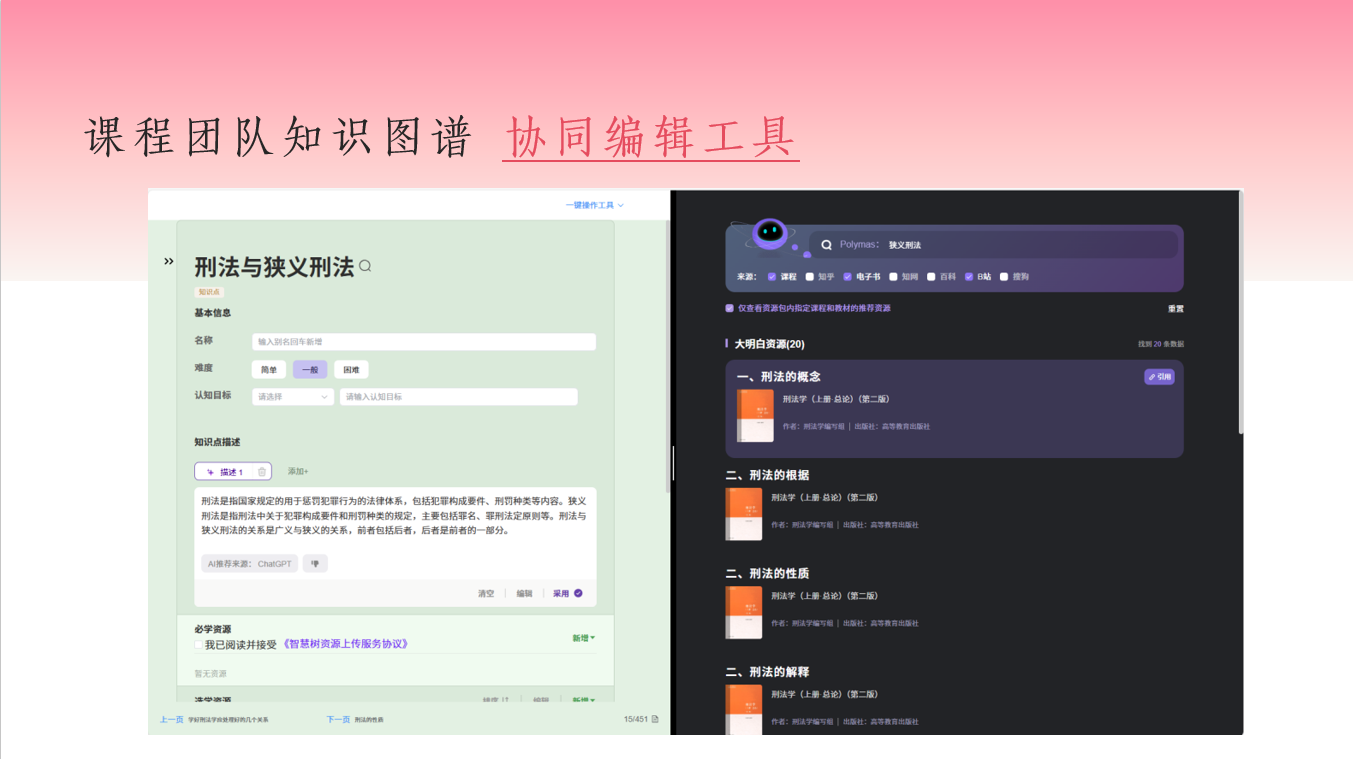Viewport: 1353px width, 759px height.
Task: Open the 智慧树资源上传服务协议 agreement link
Action: (x=345, y=643)
